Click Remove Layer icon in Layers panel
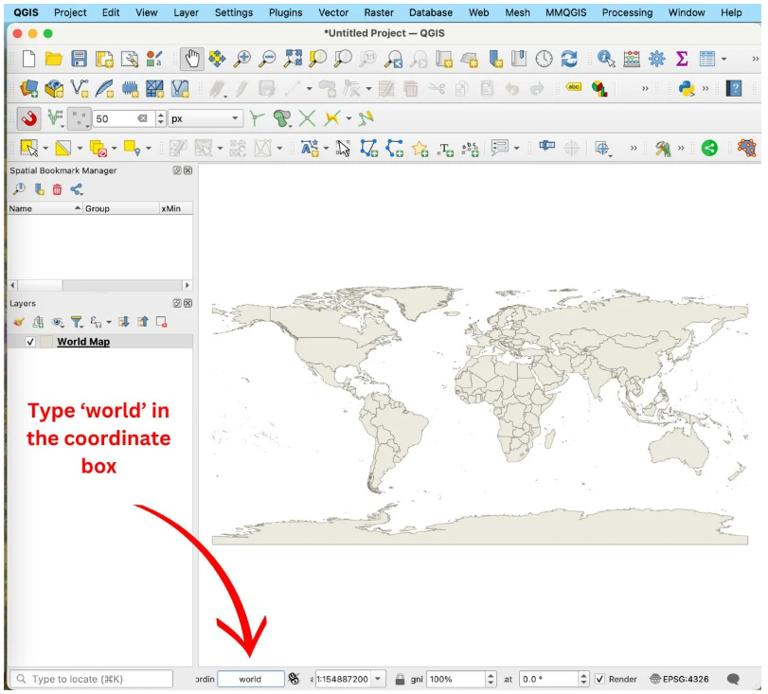Viewport: 768px width, 694px height. (161, 322)
